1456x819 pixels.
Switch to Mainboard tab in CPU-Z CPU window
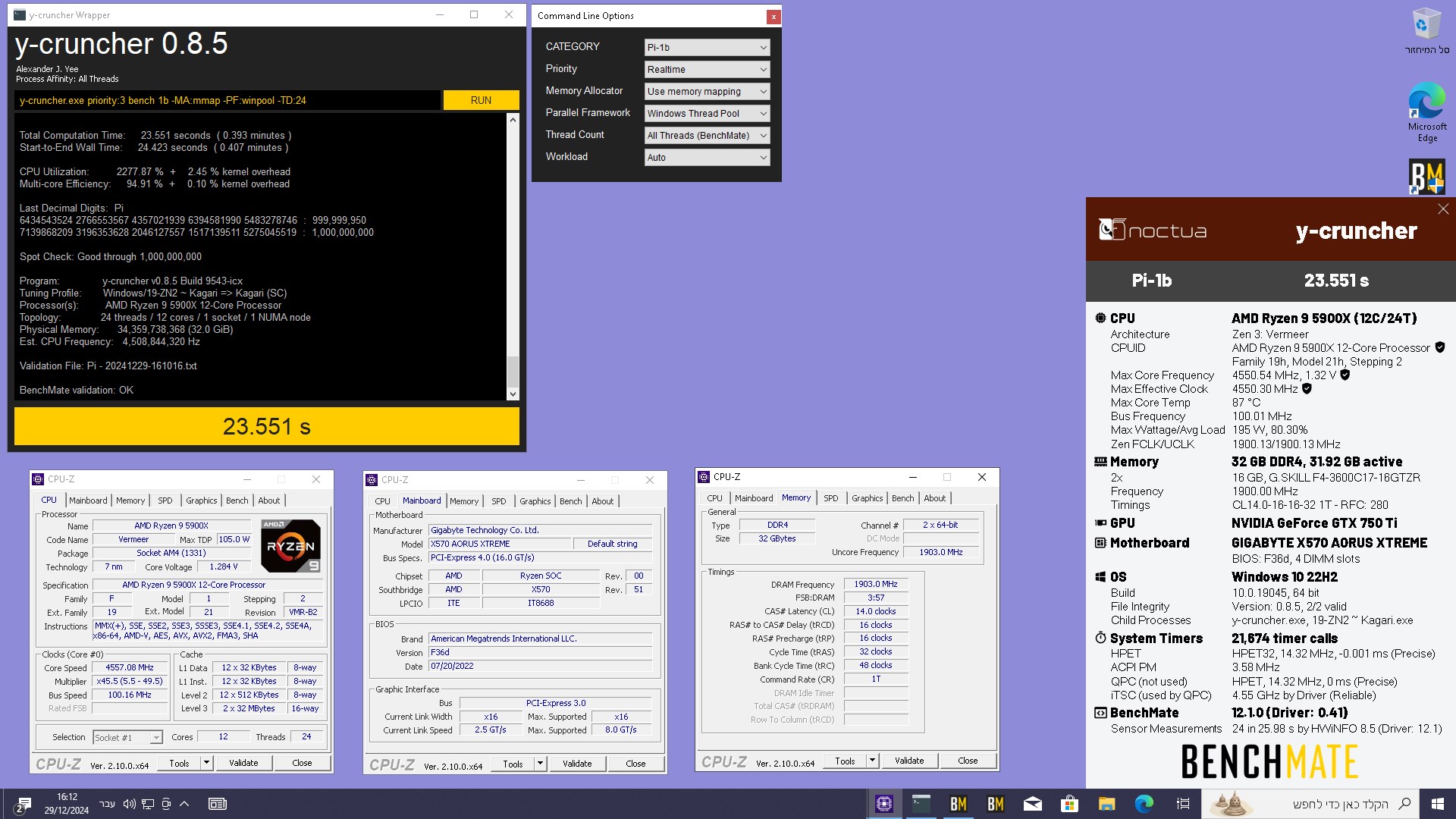coord(88,500)
